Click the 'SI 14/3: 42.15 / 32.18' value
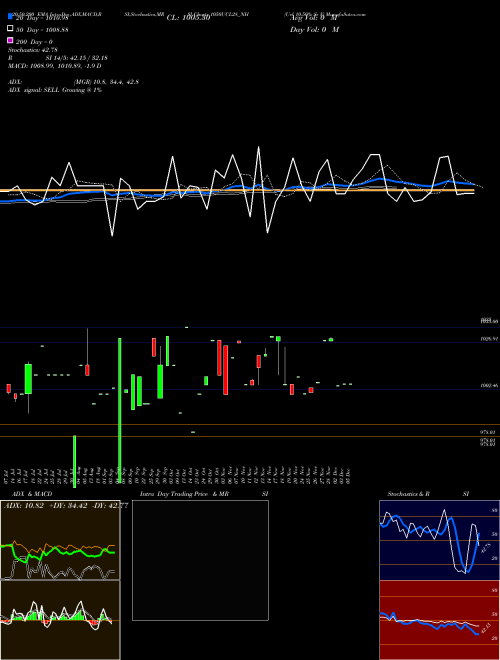This screenshot has height=660, width=500. click(x=76, y=58)
